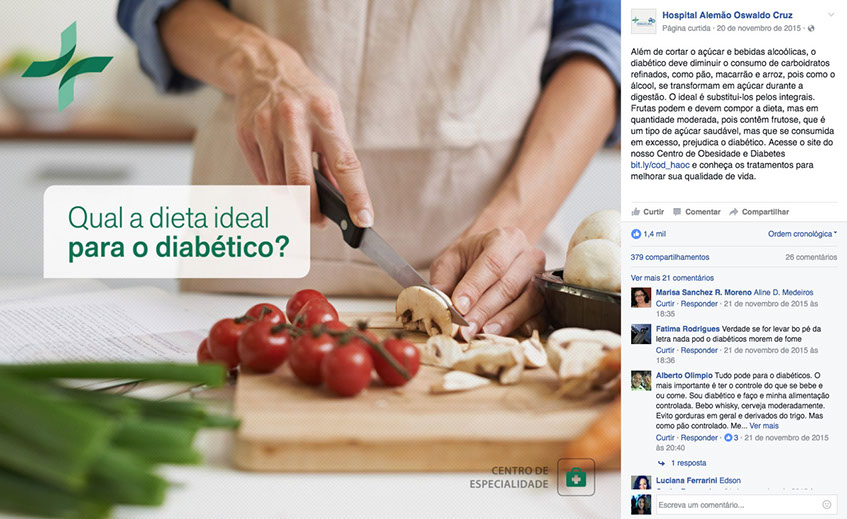
Task: Click the Comentar speech bubble icon
Action: tap(677, 212)
